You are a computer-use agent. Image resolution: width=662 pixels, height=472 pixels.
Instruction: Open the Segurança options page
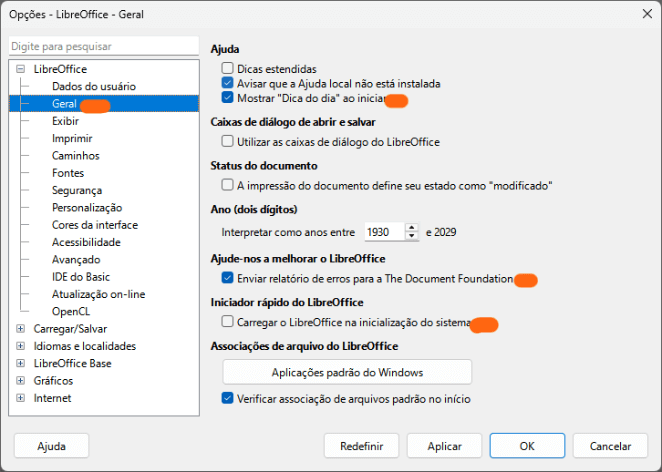click(x=77, y=190)
